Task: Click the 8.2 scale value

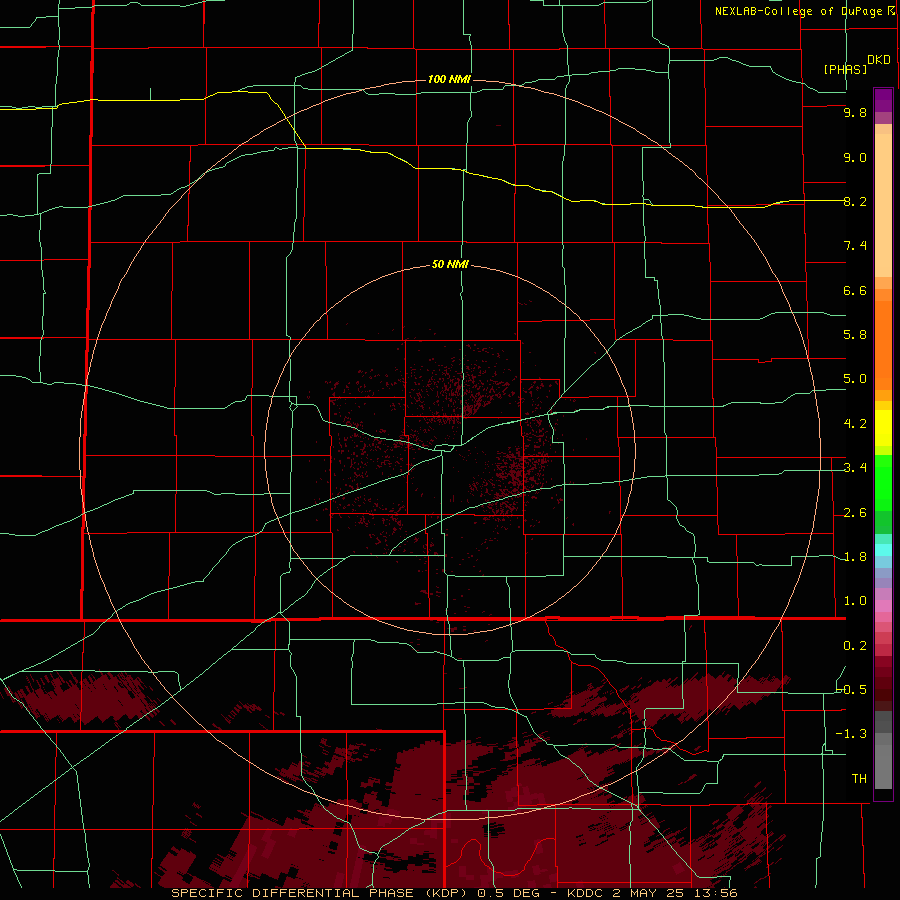Action: 855,201
